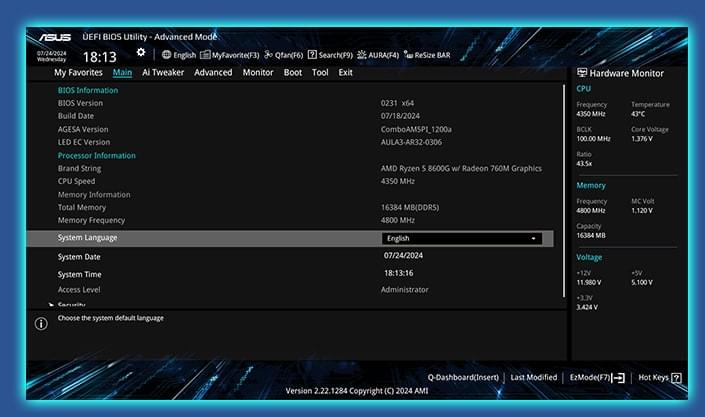Switch to EzMode(F7)
The image size is (705, 417).
(597, 377)
